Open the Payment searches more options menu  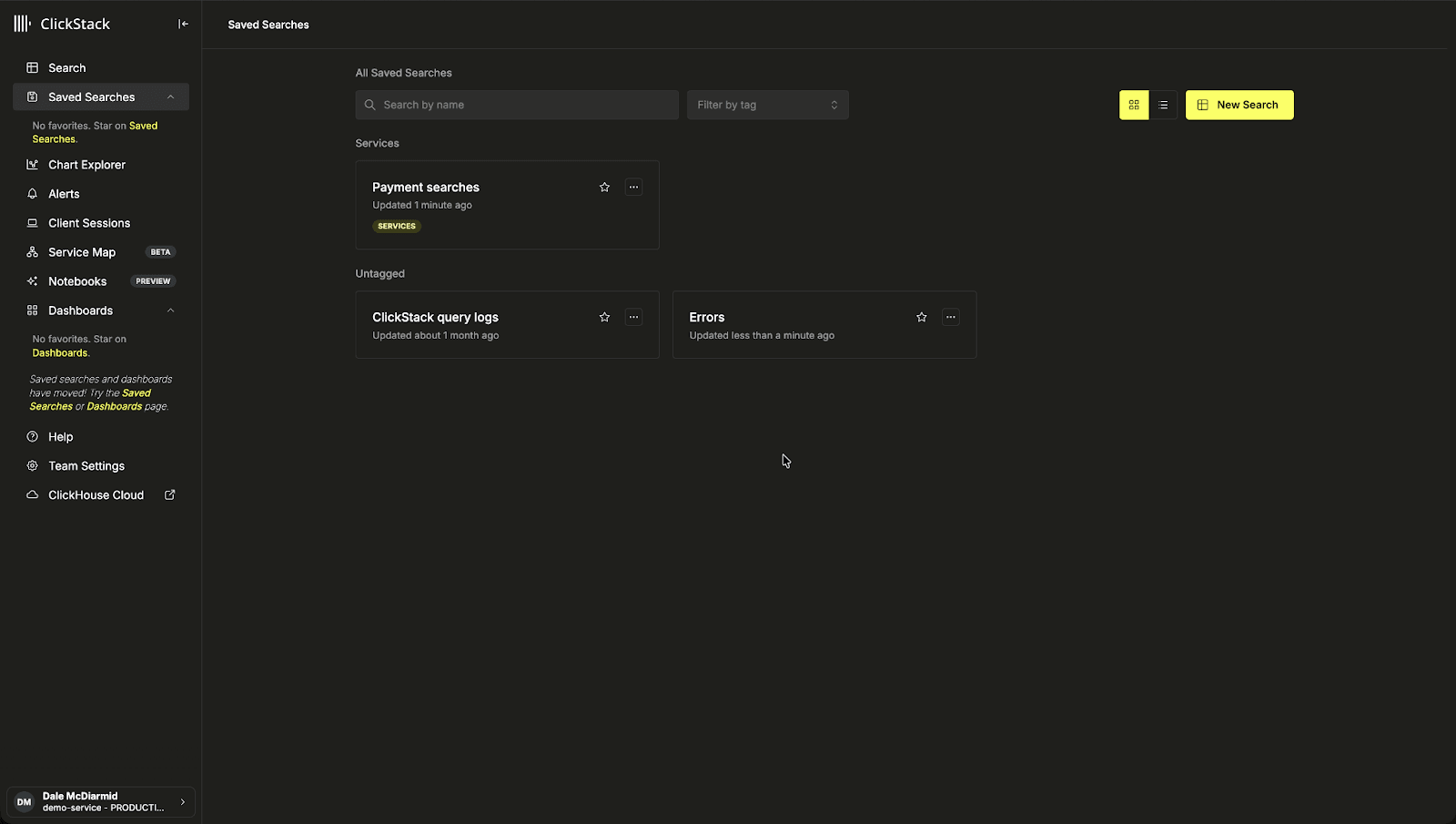point(633,188)
